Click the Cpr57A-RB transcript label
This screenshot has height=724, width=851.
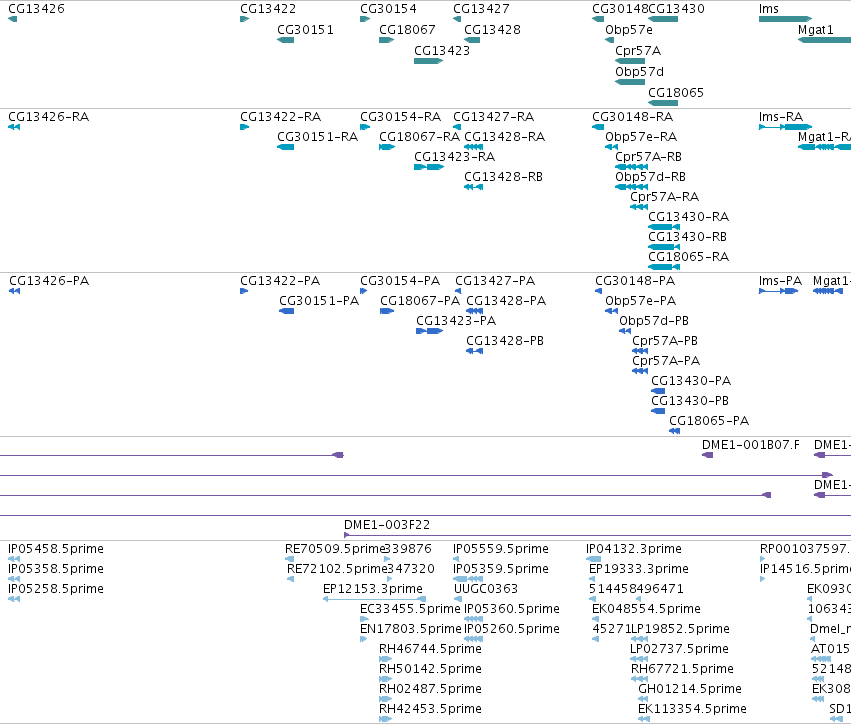click(x=648, y=157)
